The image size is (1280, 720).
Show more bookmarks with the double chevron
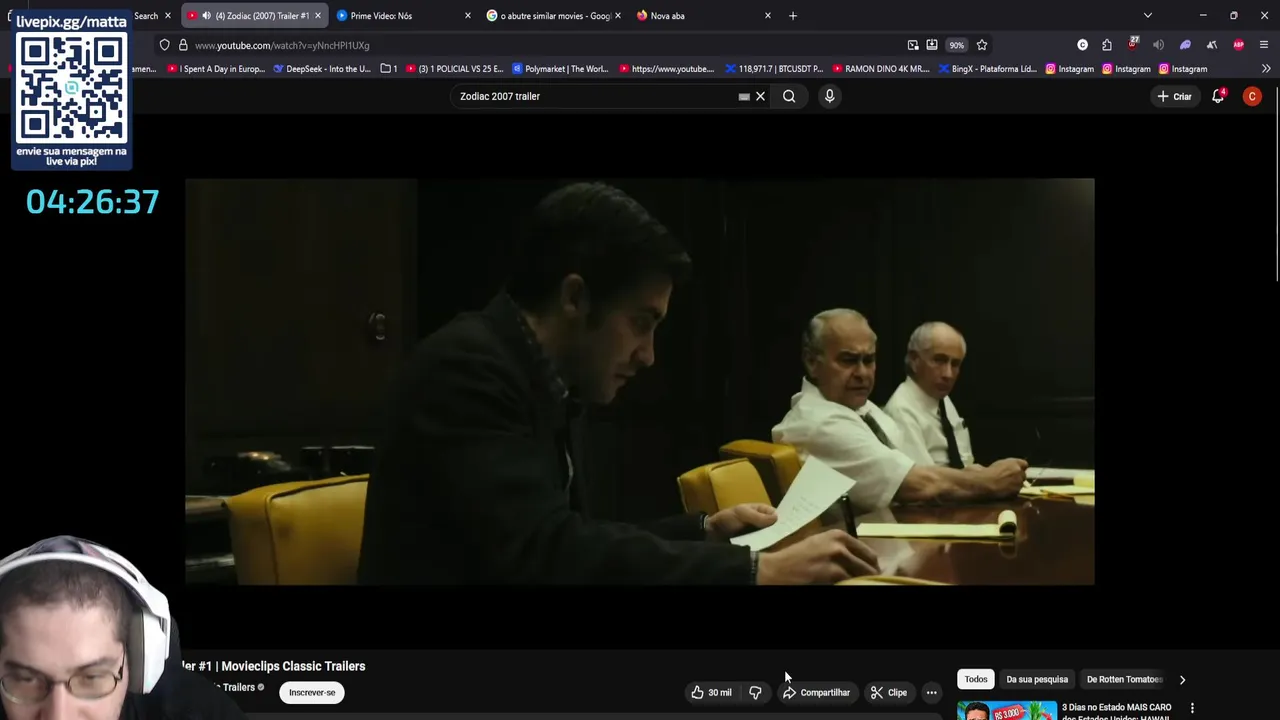(x=1266, y=69)
